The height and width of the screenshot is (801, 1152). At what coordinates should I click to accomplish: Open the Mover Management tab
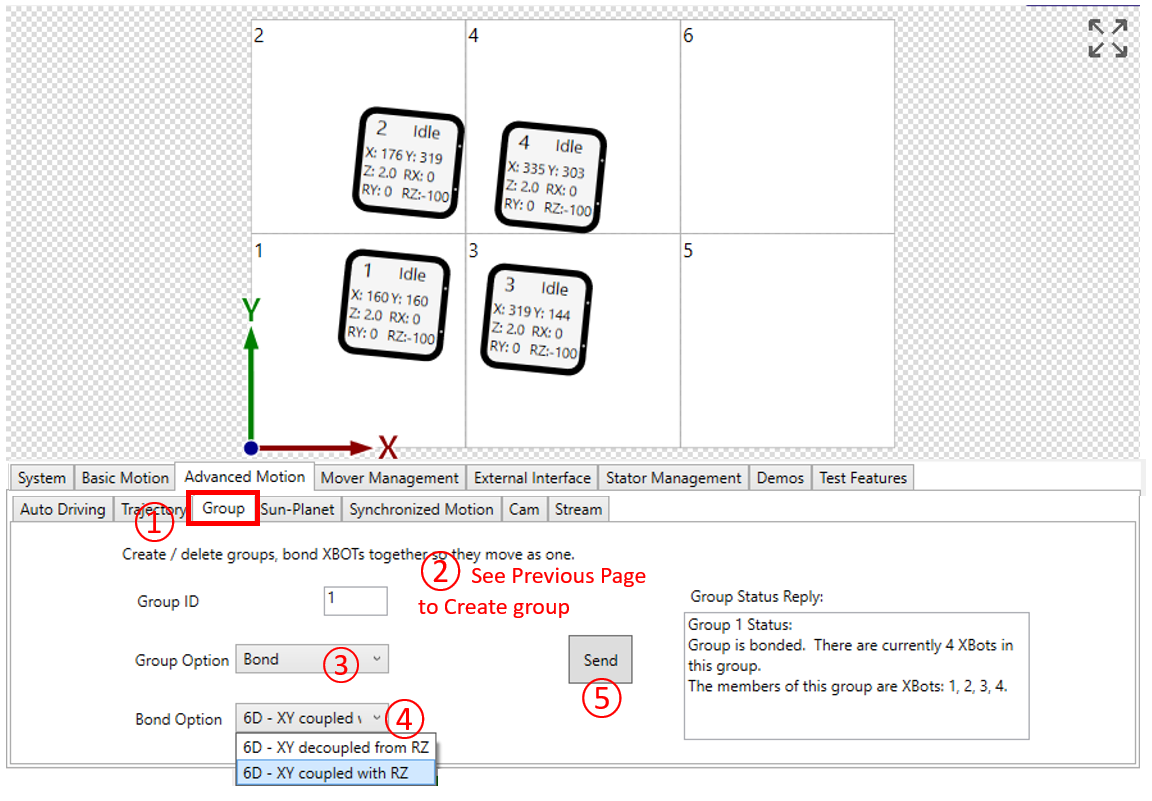pos(389,478)
